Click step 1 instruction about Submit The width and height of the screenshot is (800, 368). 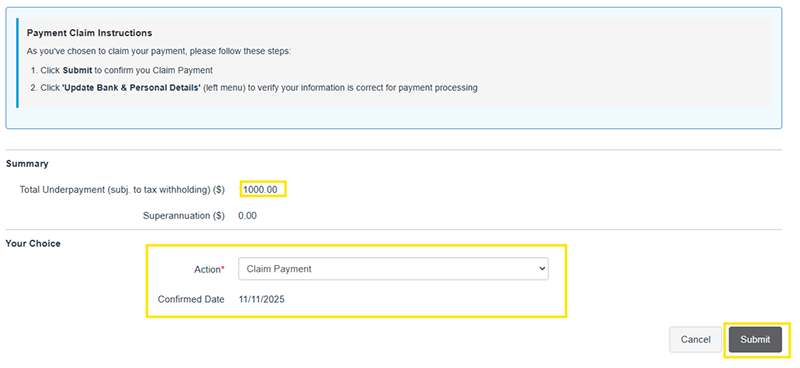tap(127, 70)
